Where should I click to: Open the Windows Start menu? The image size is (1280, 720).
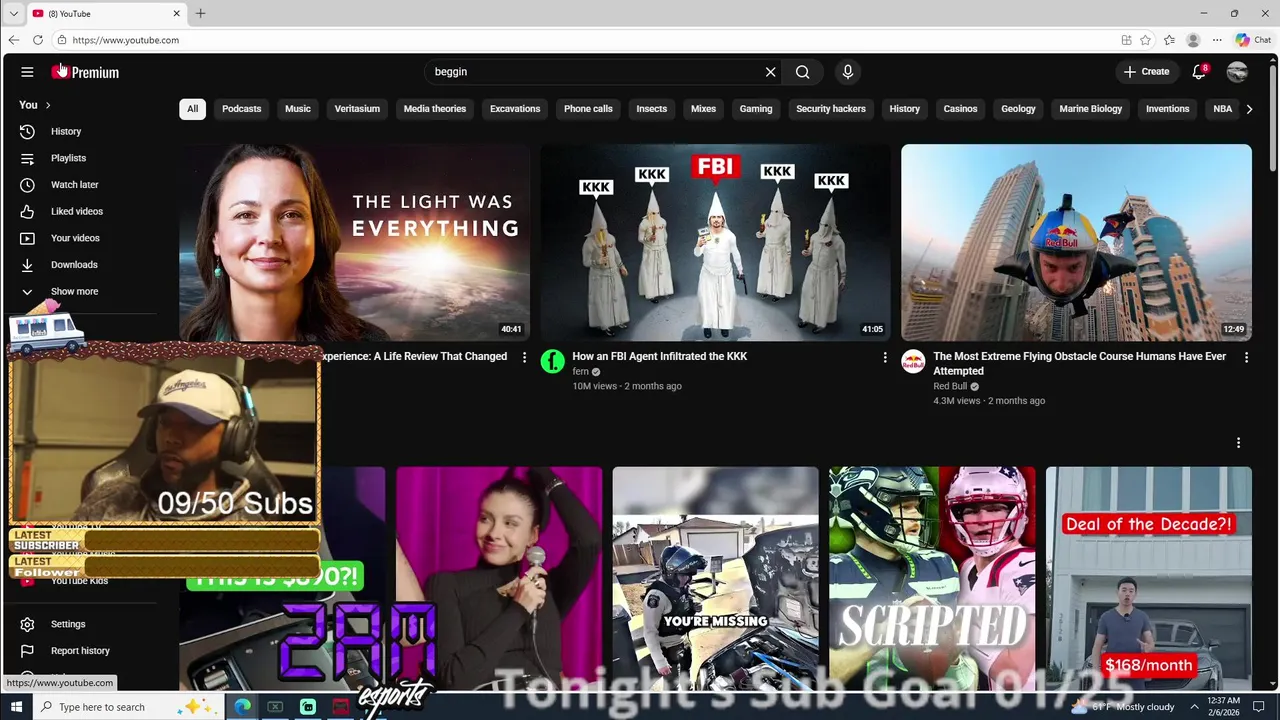coord(15,707)
